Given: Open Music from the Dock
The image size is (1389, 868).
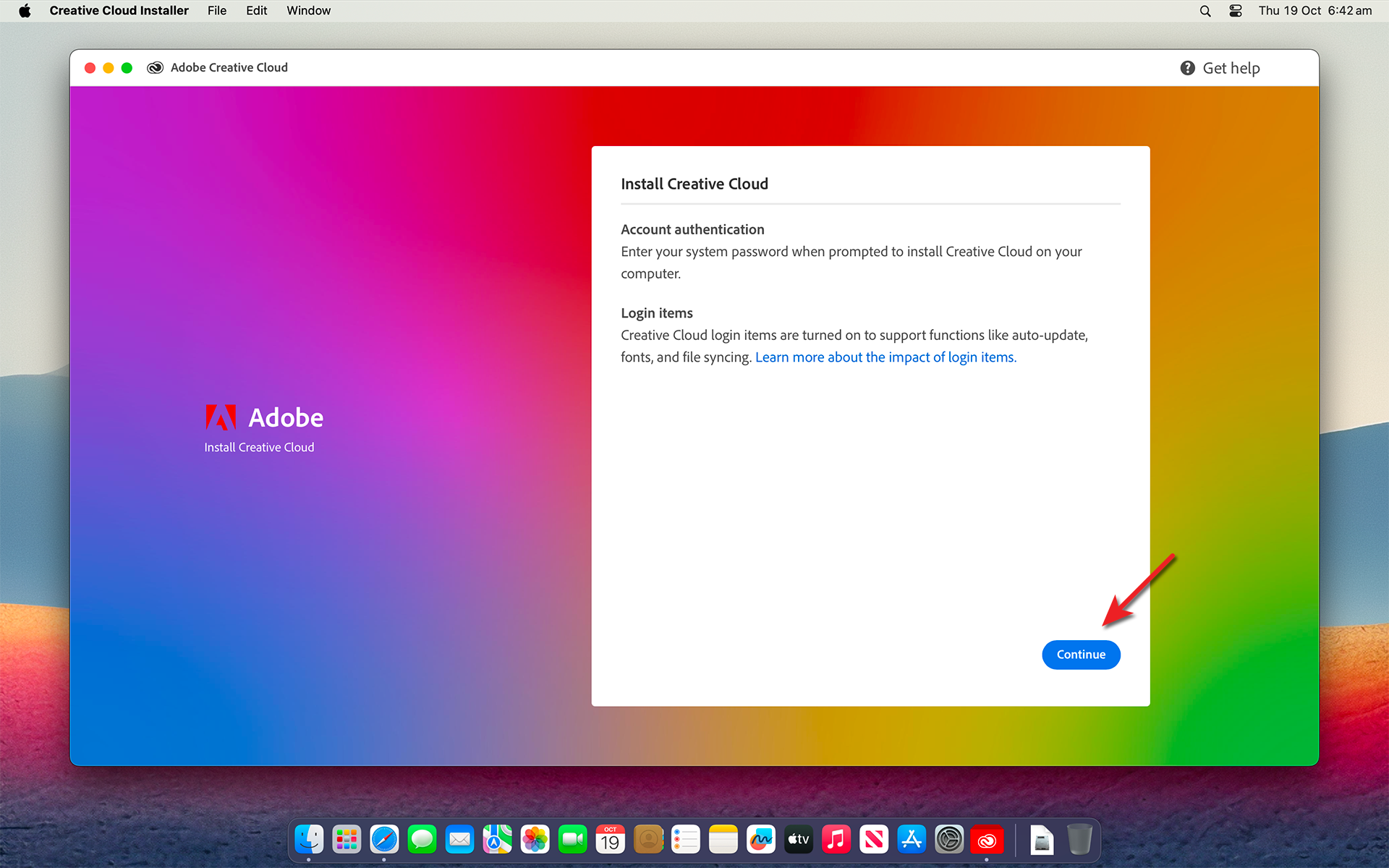Looking at the screenshot, I should pos(836,840).
